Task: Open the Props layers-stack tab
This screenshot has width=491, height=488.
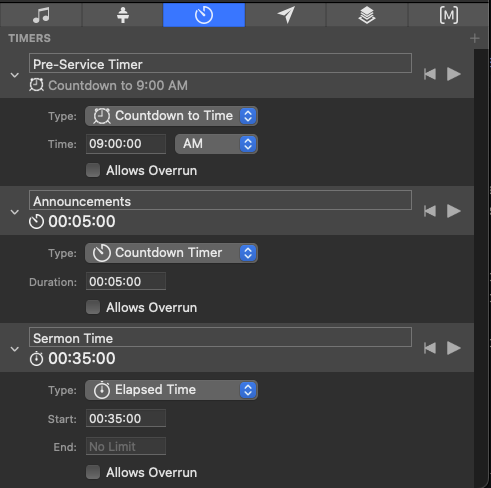Action: [x=367, y=15]
